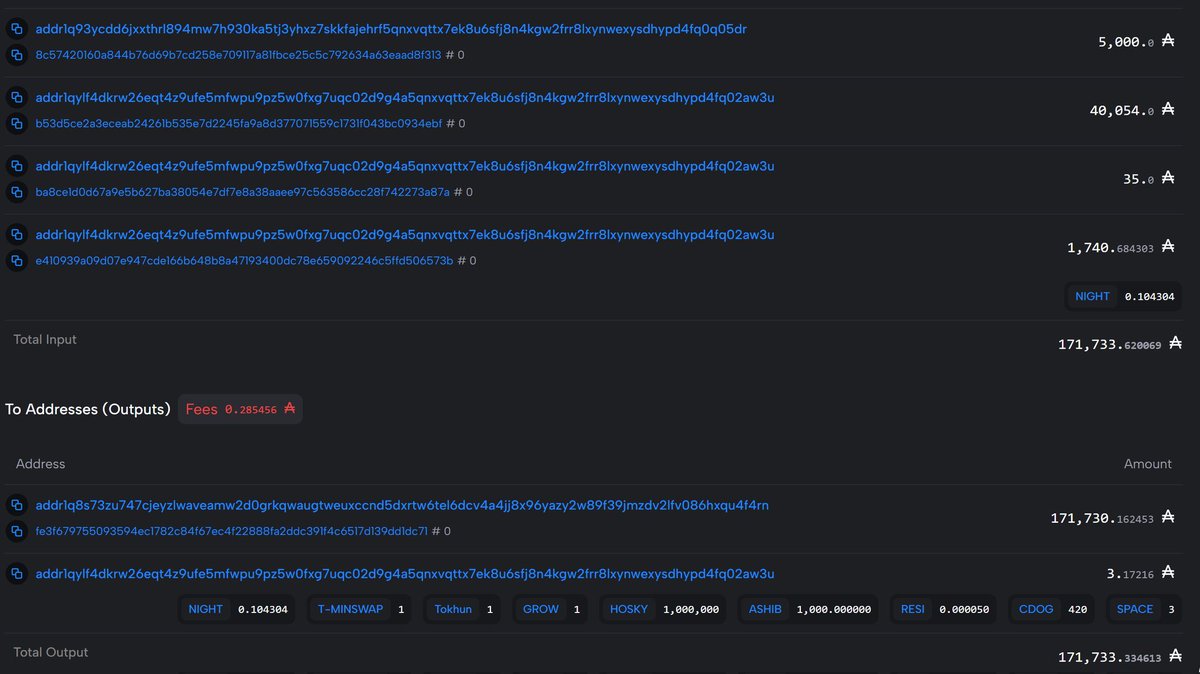
Task: Select the 171,730.162453 ADA output amount
Action: [1113, 518]
